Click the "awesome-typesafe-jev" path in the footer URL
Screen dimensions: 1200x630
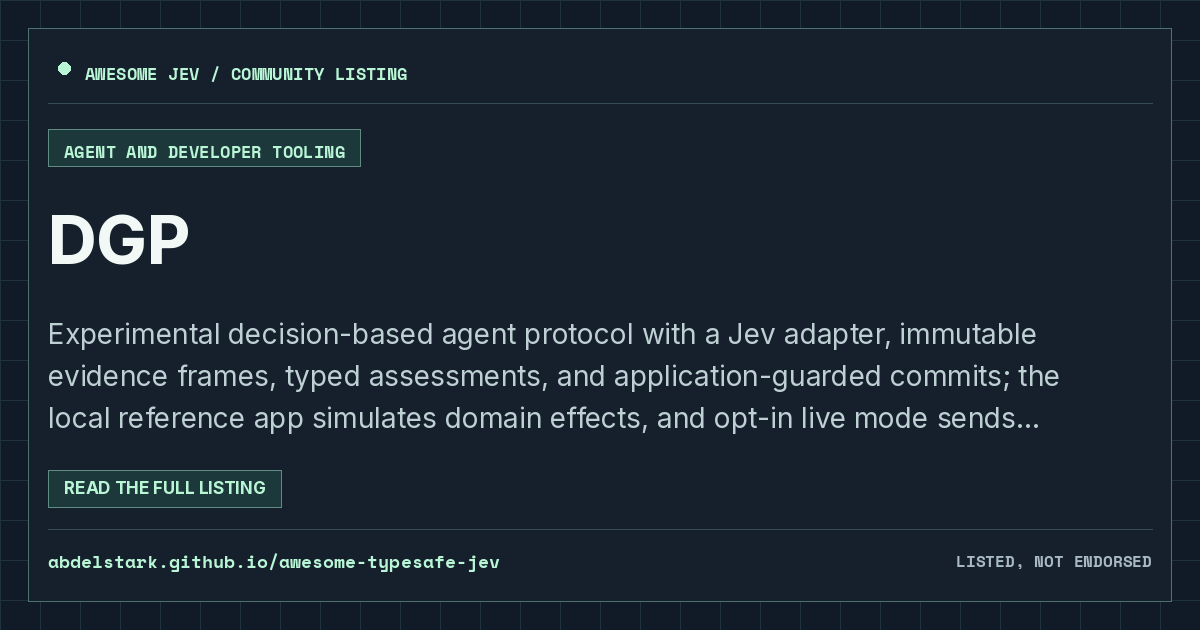click(390, 562)
